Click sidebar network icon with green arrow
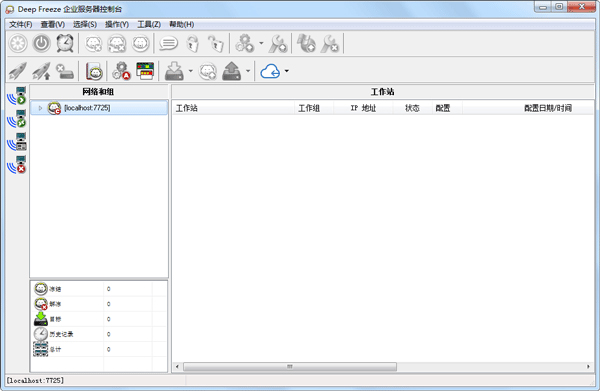 [16, 96]
